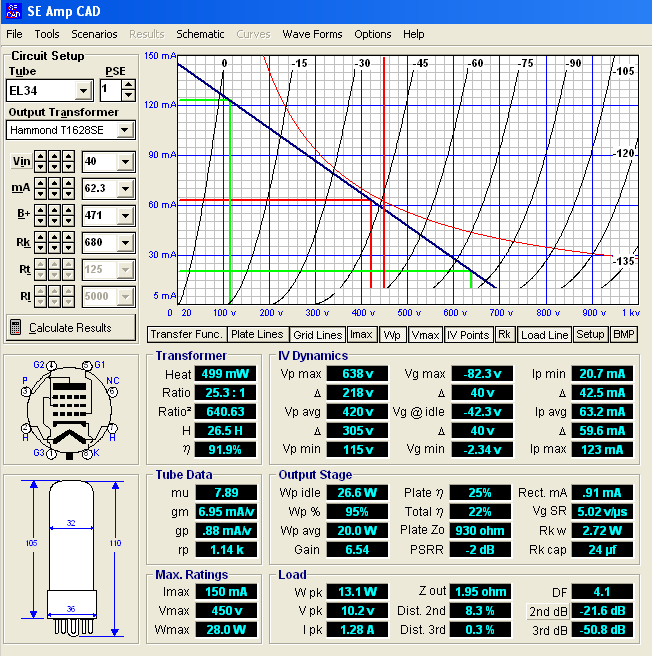Click the Heat value 499 mW
This screenshot has height=656, width=652.
pyautogui.click(x=225, y=374)
